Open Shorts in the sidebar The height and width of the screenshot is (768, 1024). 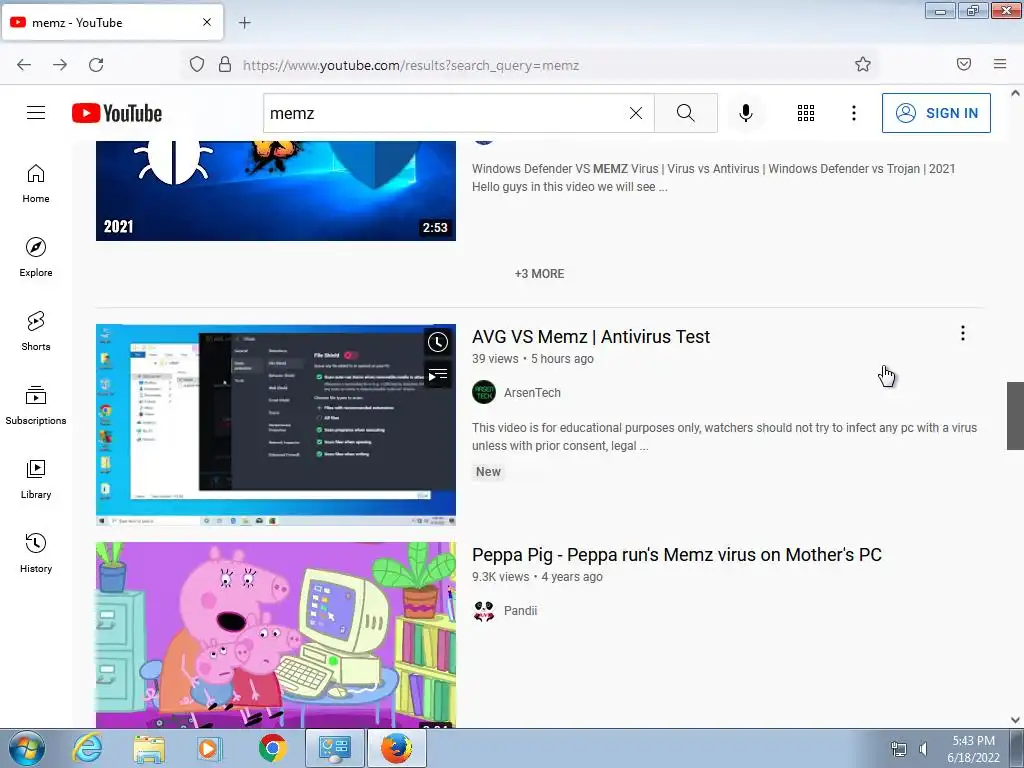click(x=36, y=331)
